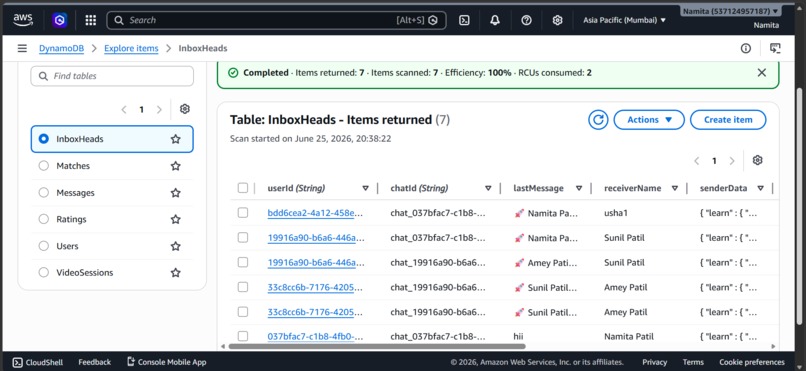Open the info panel icon
This screenshot has height=371, width=806.
coord(746,48)
